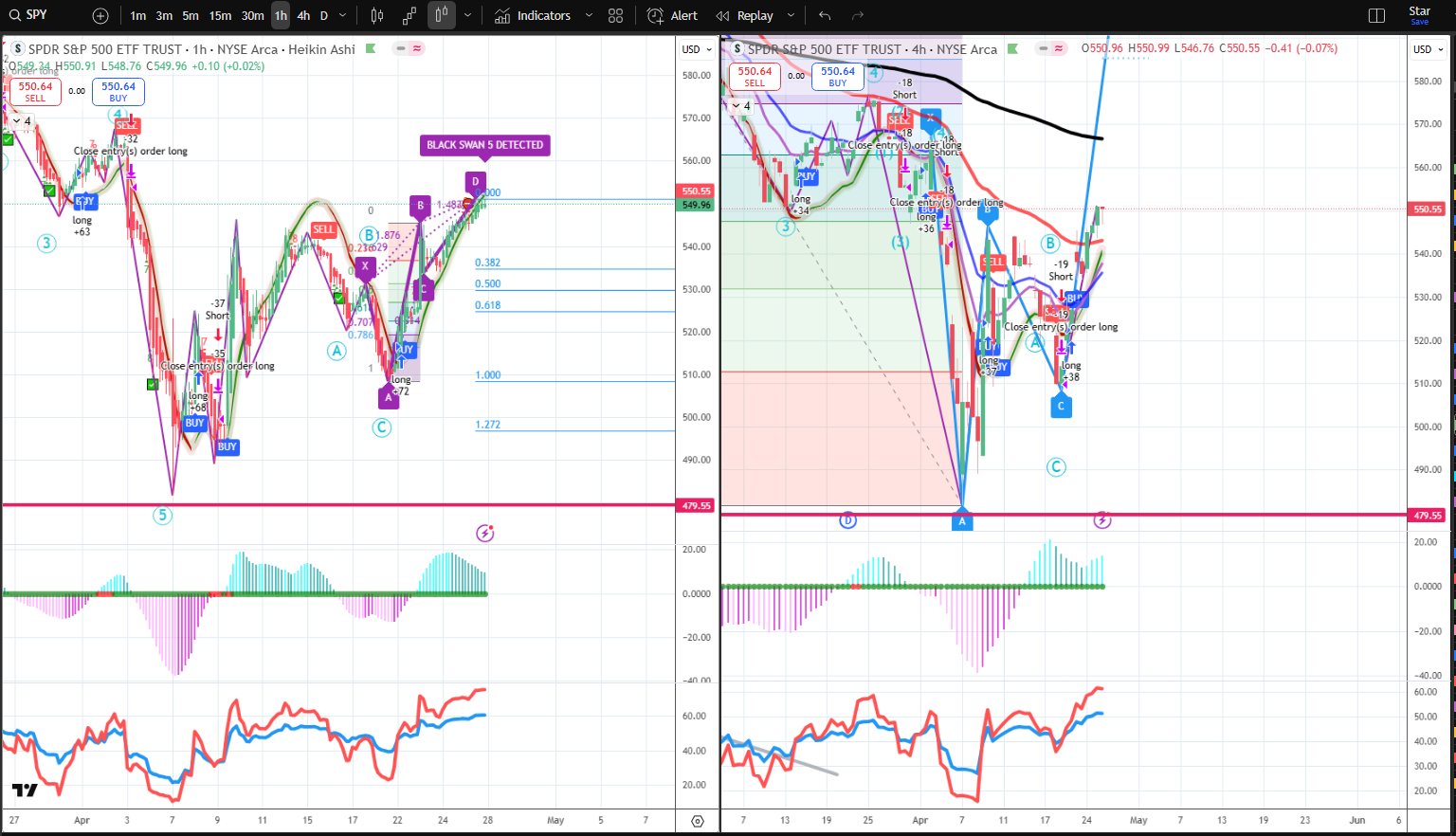Viewport: 1456px width, 836px height.
Task: Click the purple D pattern marker on 1h chart
Action: pos(476,181)
